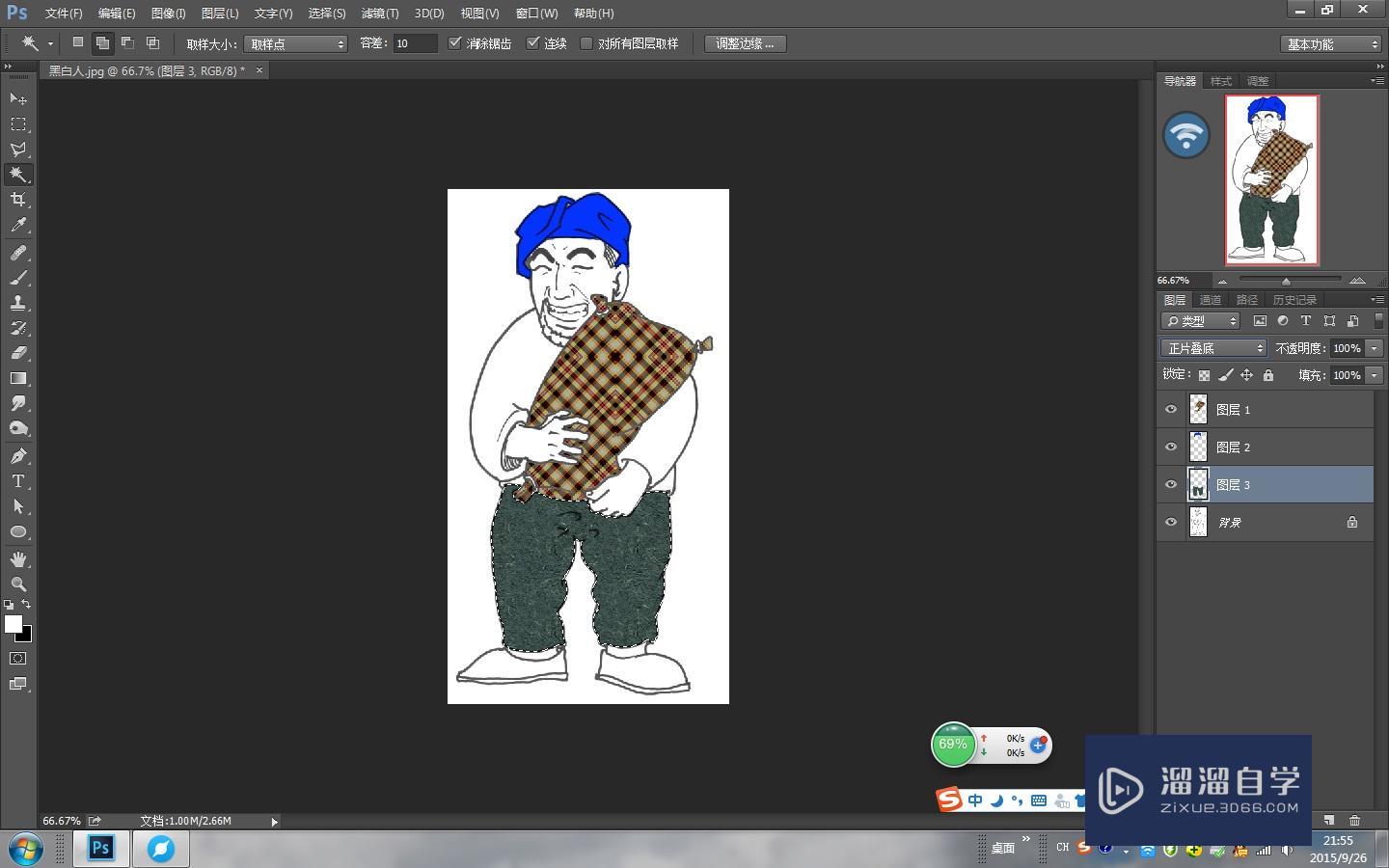Viewport: 1389px width, 868px height.
Task: Select the Pen tool
Action: coord(18,456)
